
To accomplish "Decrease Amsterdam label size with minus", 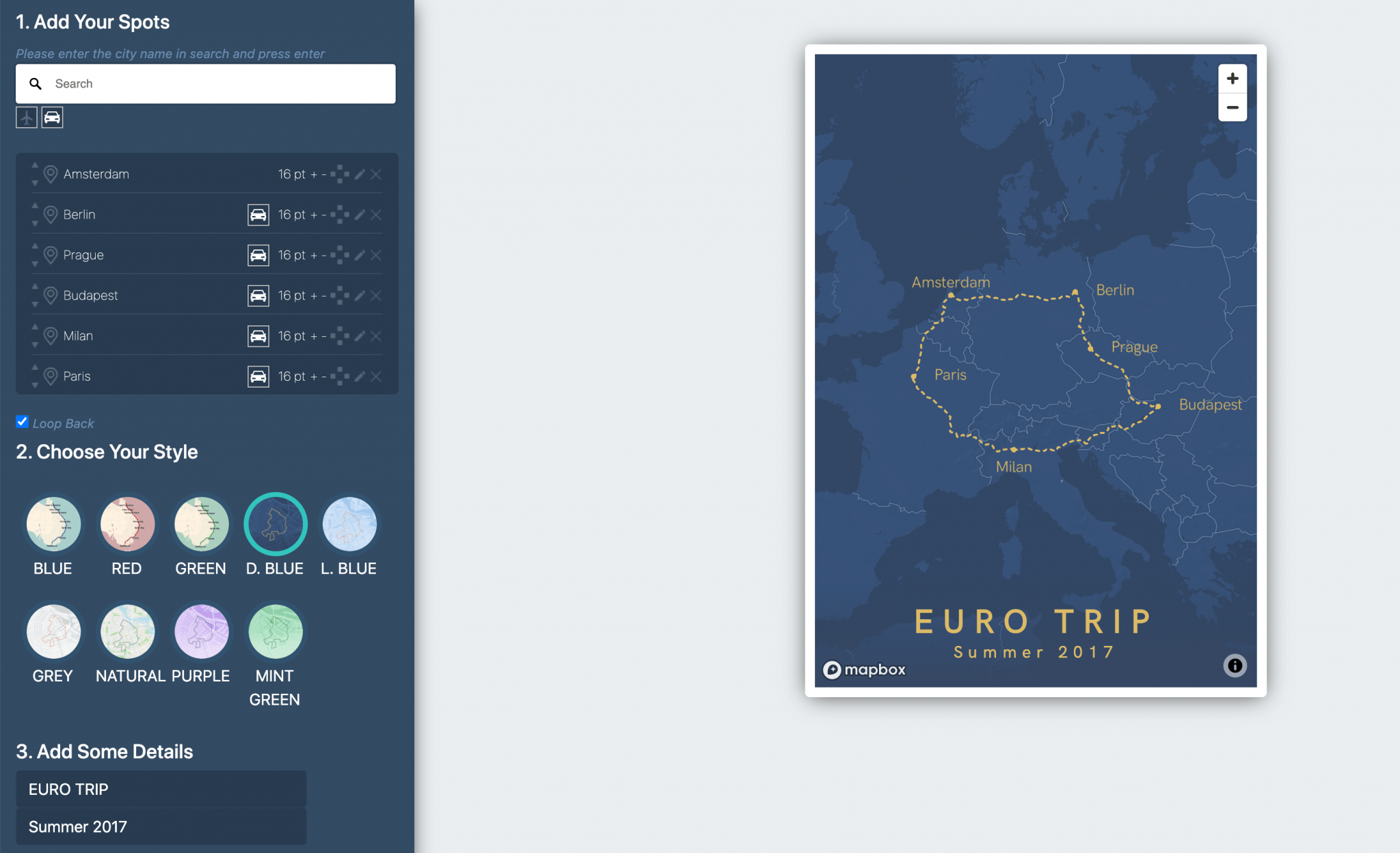I will click(x=324, y=174).
